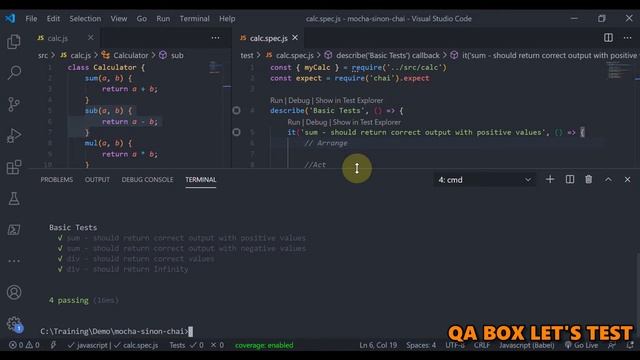Viewport: 640px width, 360px height.
Task: Open the 4: cmd terminal selector dropdown
Action: 484,180
